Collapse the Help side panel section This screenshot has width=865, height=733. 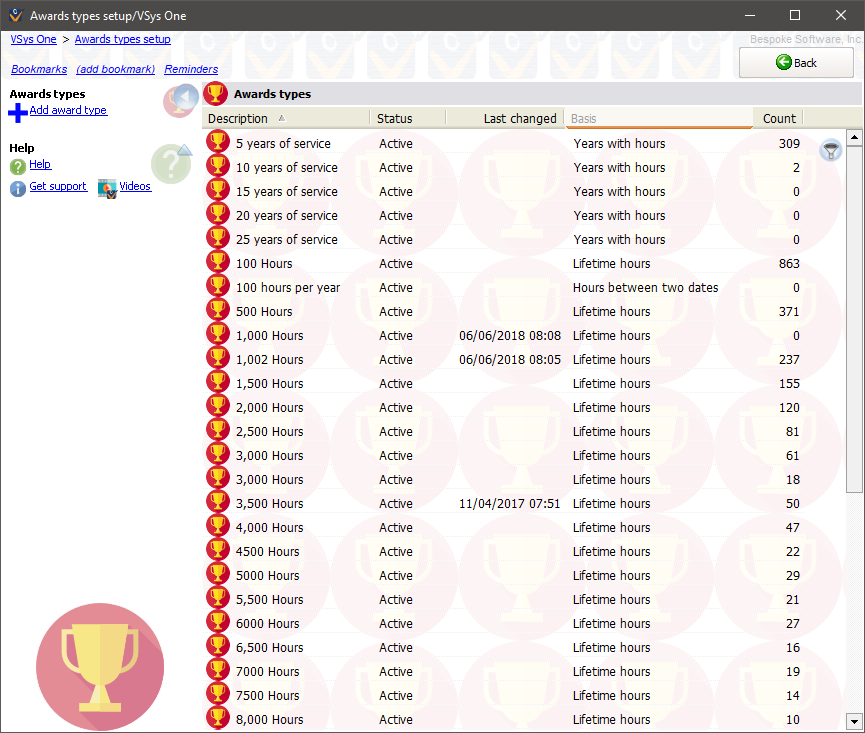tap(172, 162)
